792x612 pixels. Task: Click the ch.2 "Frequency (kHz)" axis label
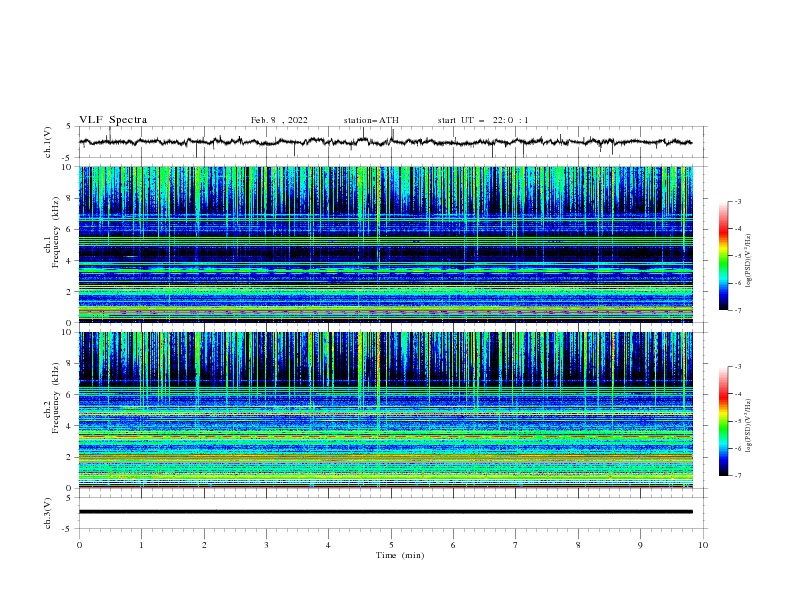(55, 398)
